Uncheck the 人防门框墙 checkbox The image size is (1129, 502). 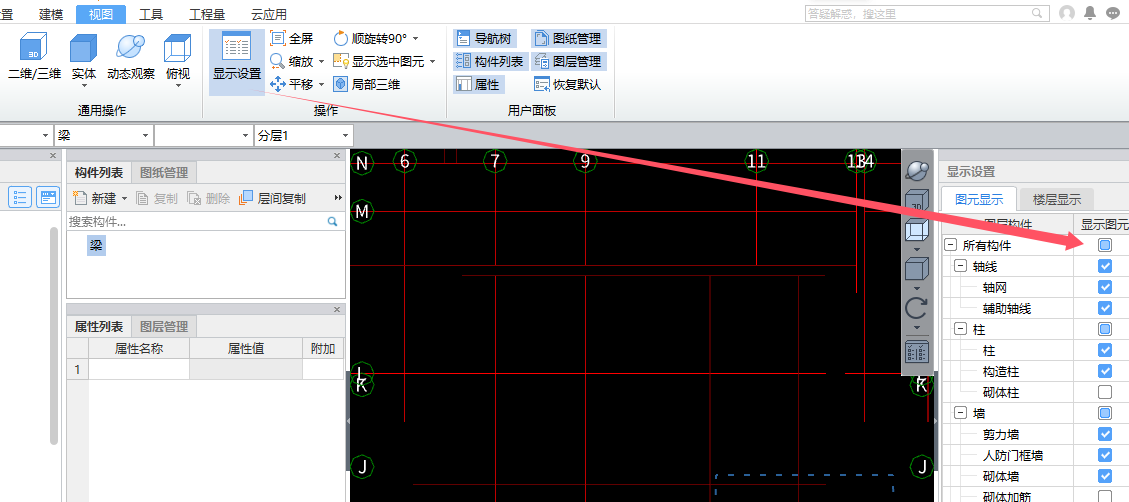[x=1105, y=455]
